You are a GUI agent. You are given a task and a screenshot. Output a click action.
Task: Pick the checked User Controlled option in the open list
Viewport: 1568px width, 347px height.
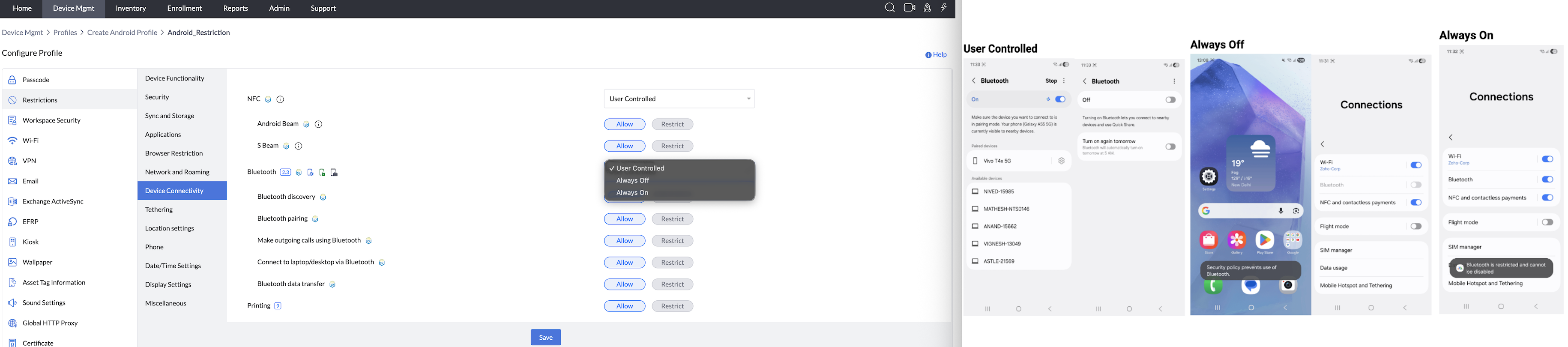point(679,169)
